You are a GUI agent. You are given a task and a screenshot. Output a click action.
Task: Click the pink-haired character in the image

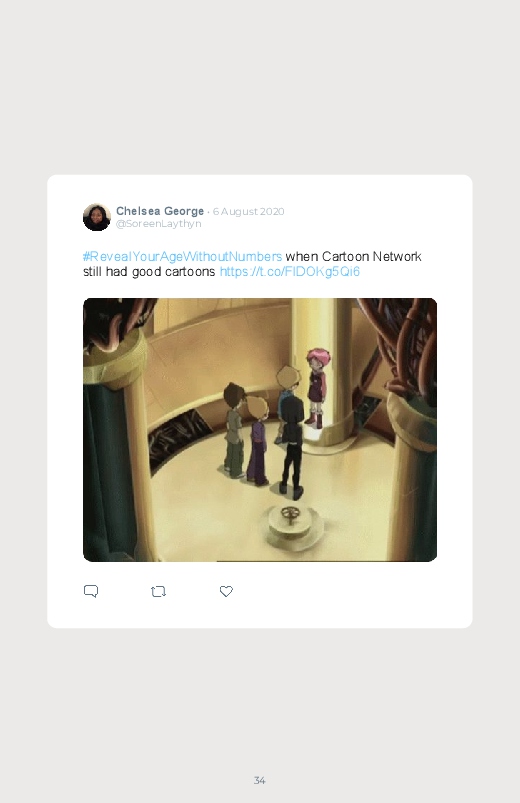click(x=317, y=387)
